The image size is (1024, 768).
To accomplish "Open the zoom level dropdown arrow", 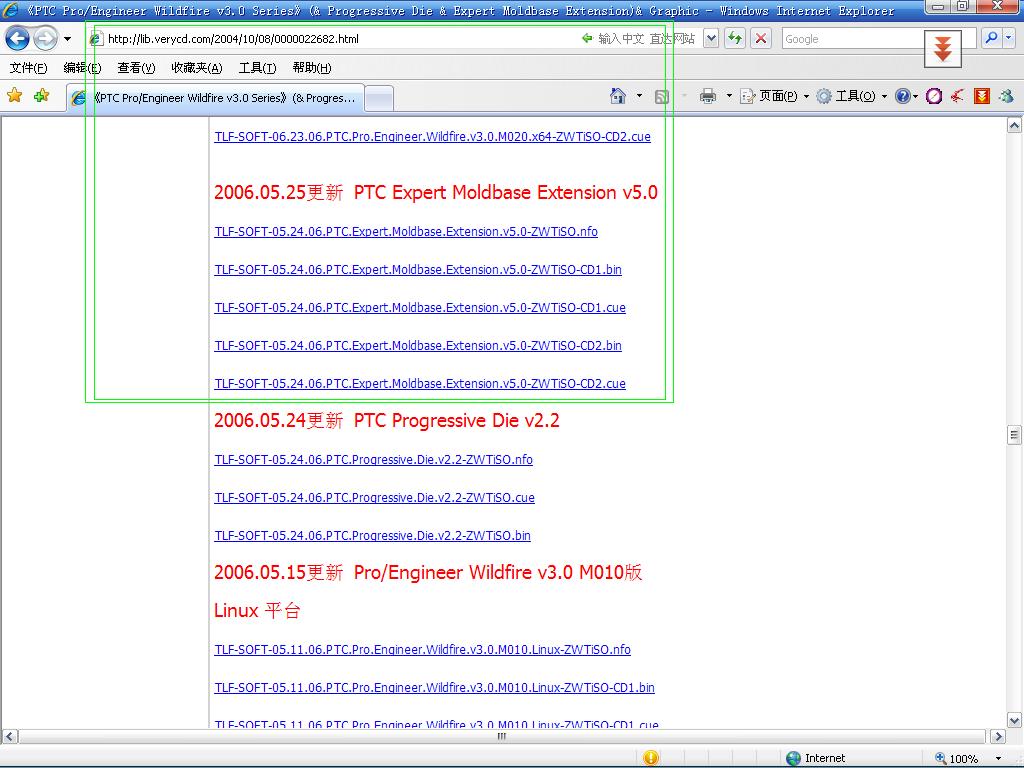I will pos(998,758).
